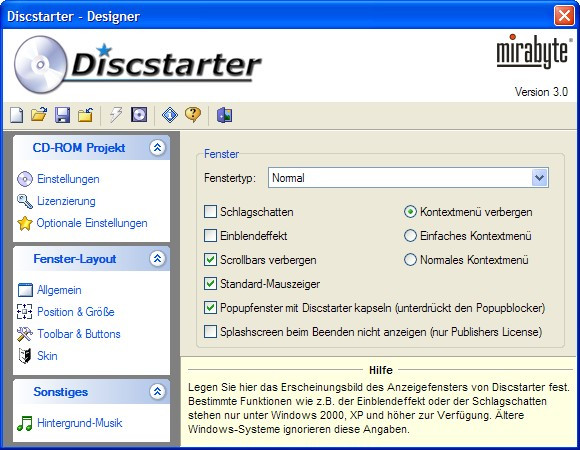Collapse the Fenster-Layout panel chevron
Viewport: 580px width, 450px height.
(158, 258)
